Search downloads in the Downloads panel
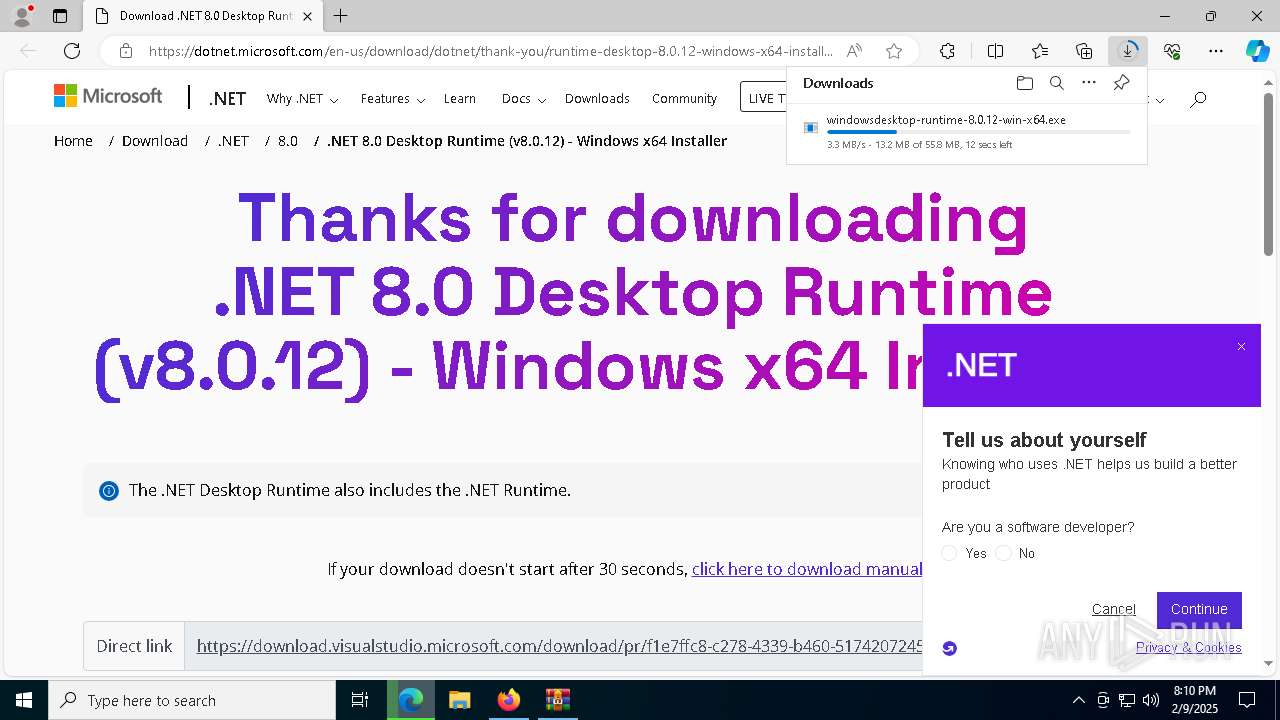 pos(1056,83)
